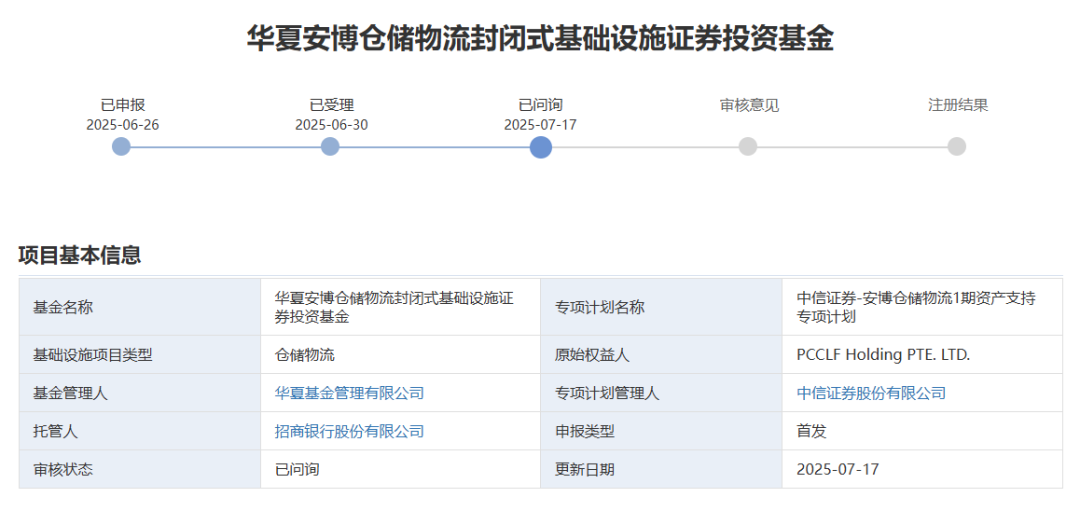Click the page title heading 华夏安博仓储物流
Viewport: 1080px width, 511px height.
click(540, 39)
